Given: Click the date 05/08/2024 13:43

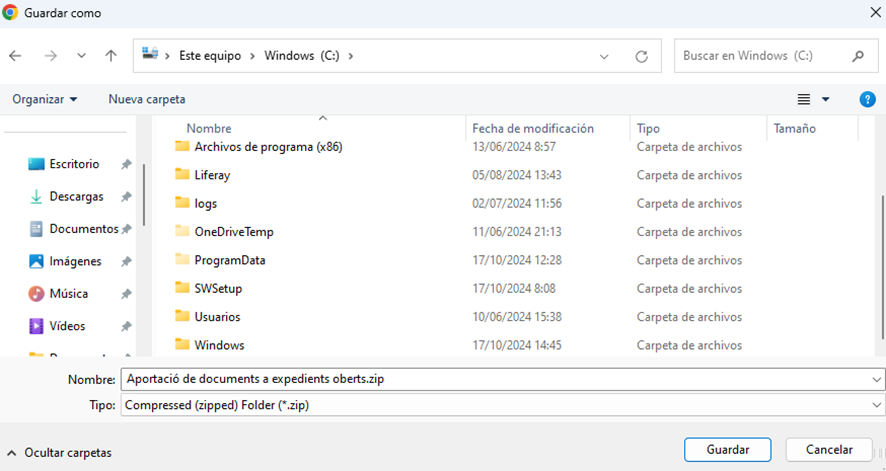Looking at the screenshot, I should pos(517,175).
